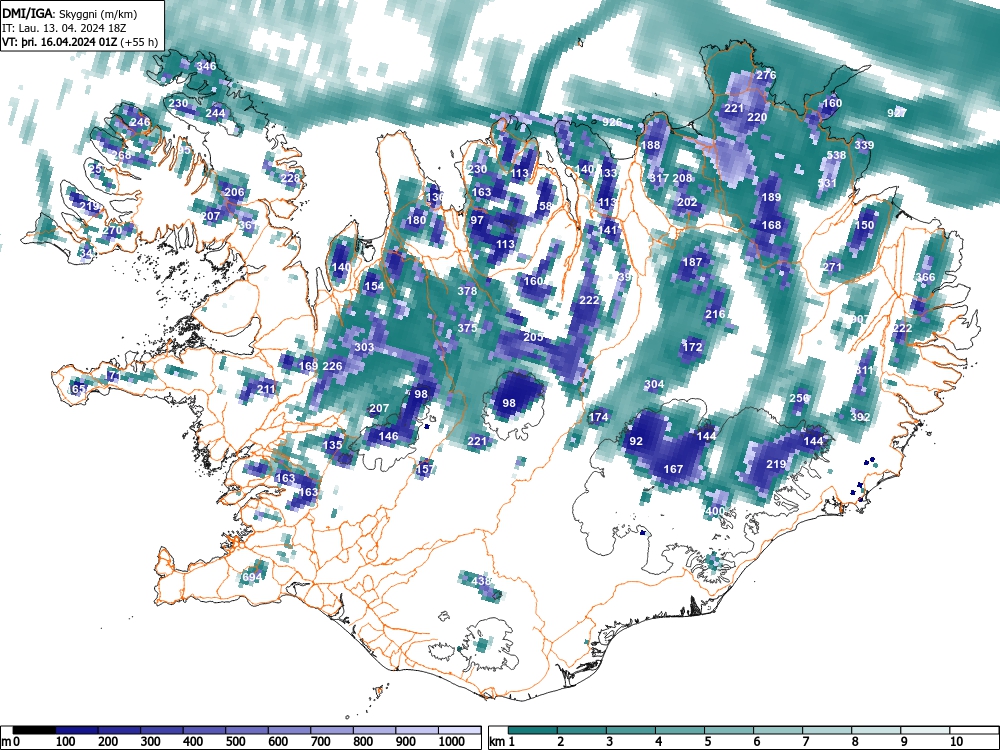Click the 'DMI/IGA: Skyggni (m/km)' title text
Image resolution: width=1000 pixels, height=750 pixels.
pos(70,13)
